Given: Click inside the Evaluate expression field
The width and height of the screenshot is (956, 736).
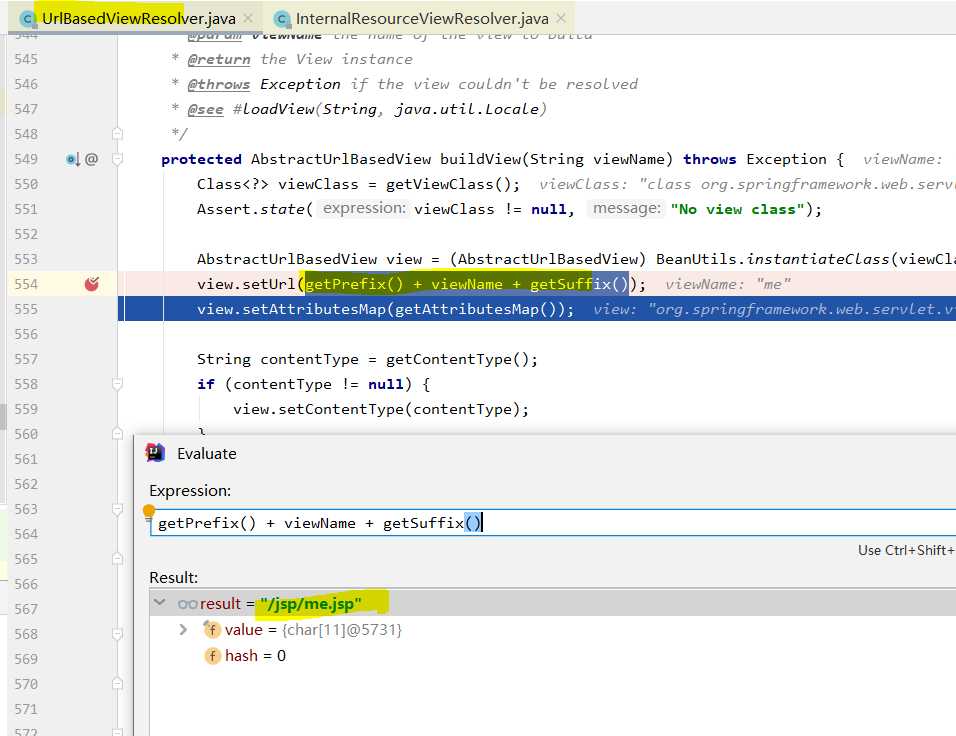Looking at the screenshot, I should 552,523.
